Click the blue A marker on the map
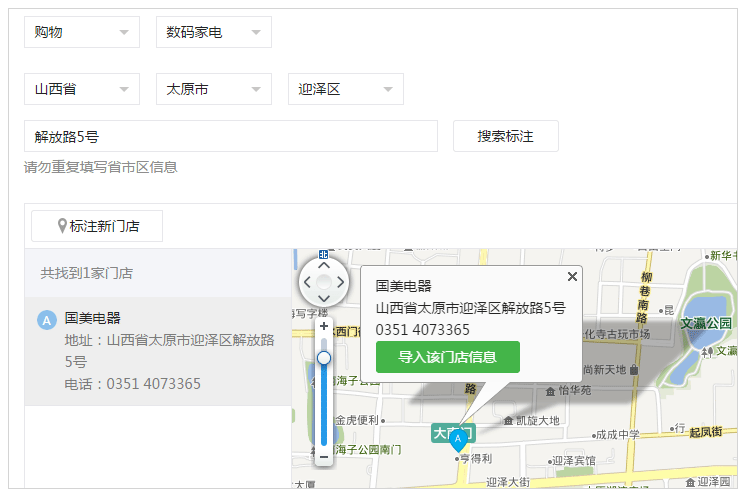The width and height of the screenshot is (750, 496). point(458,438)
